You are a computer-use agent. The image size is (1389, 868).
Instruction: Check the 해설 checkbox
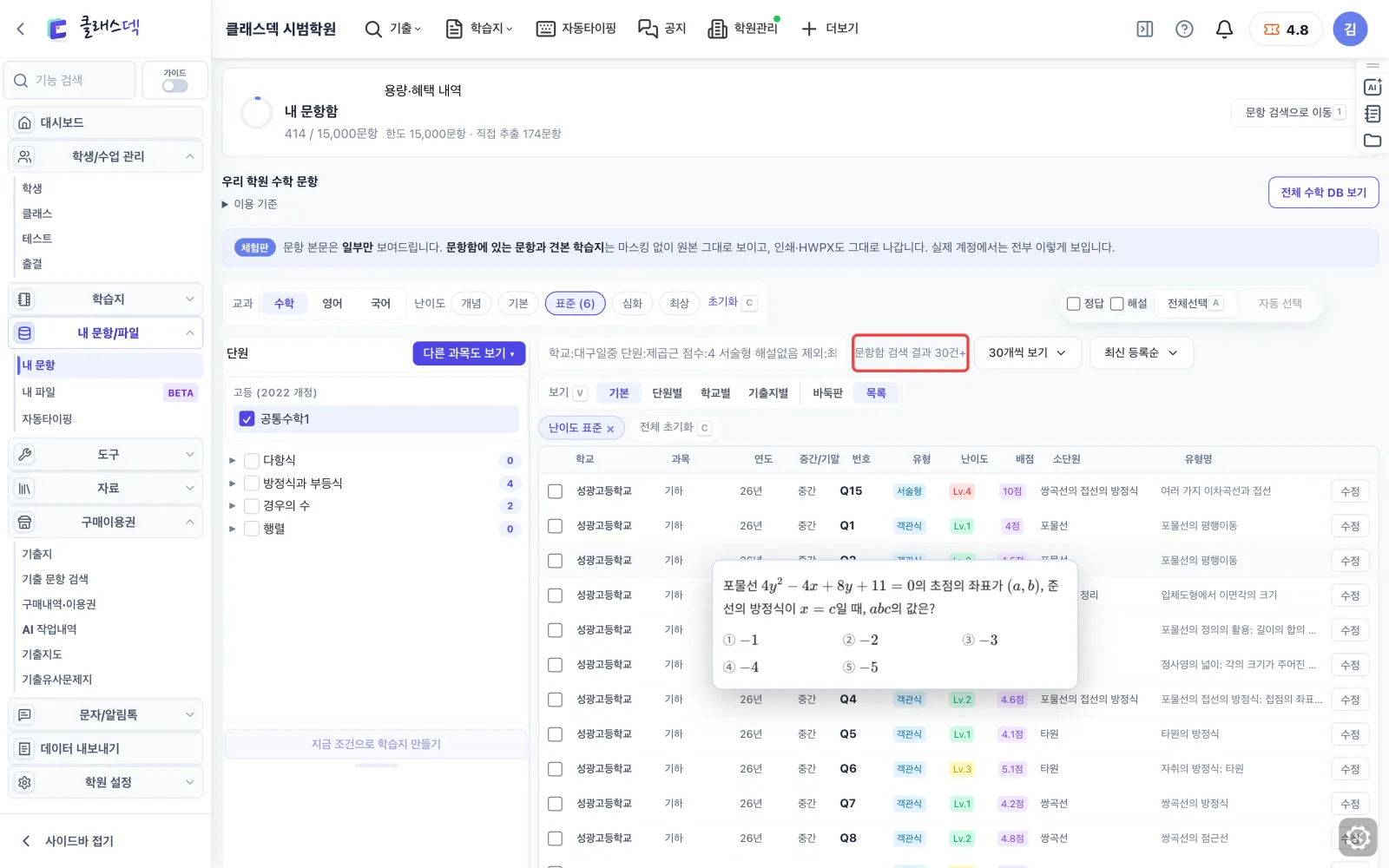point(1116,304)
